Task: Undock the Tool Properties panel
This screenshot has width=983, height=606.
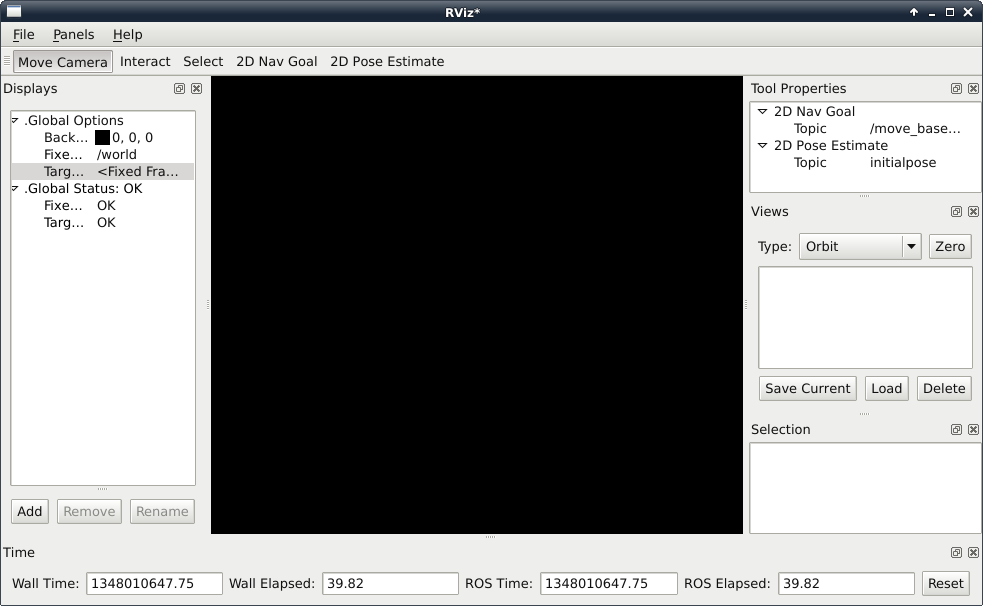Action: [x=956, y=89]
